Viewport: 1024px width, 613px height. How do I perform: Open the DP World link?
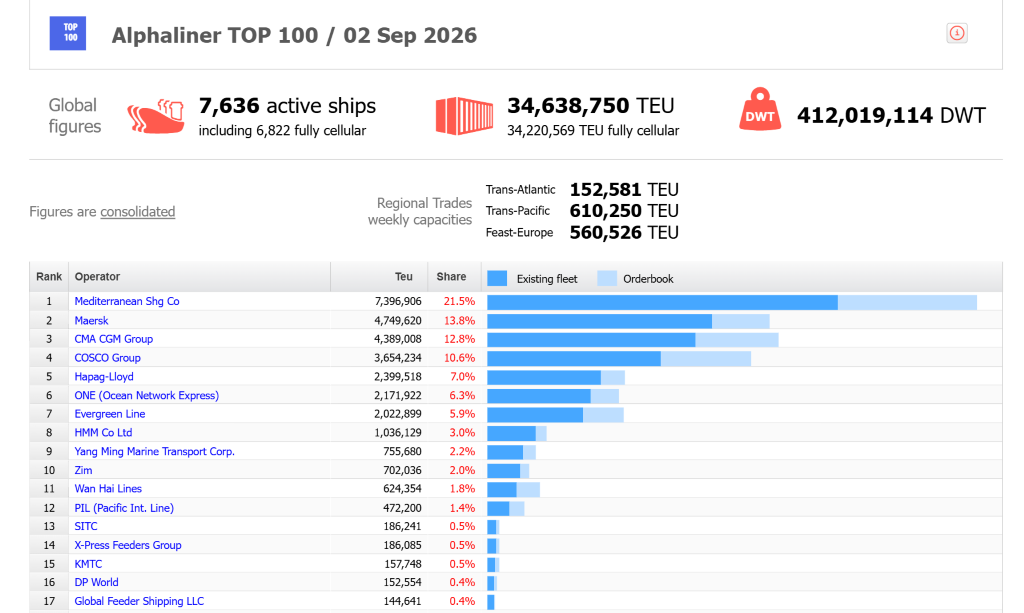tap(96, 582)
